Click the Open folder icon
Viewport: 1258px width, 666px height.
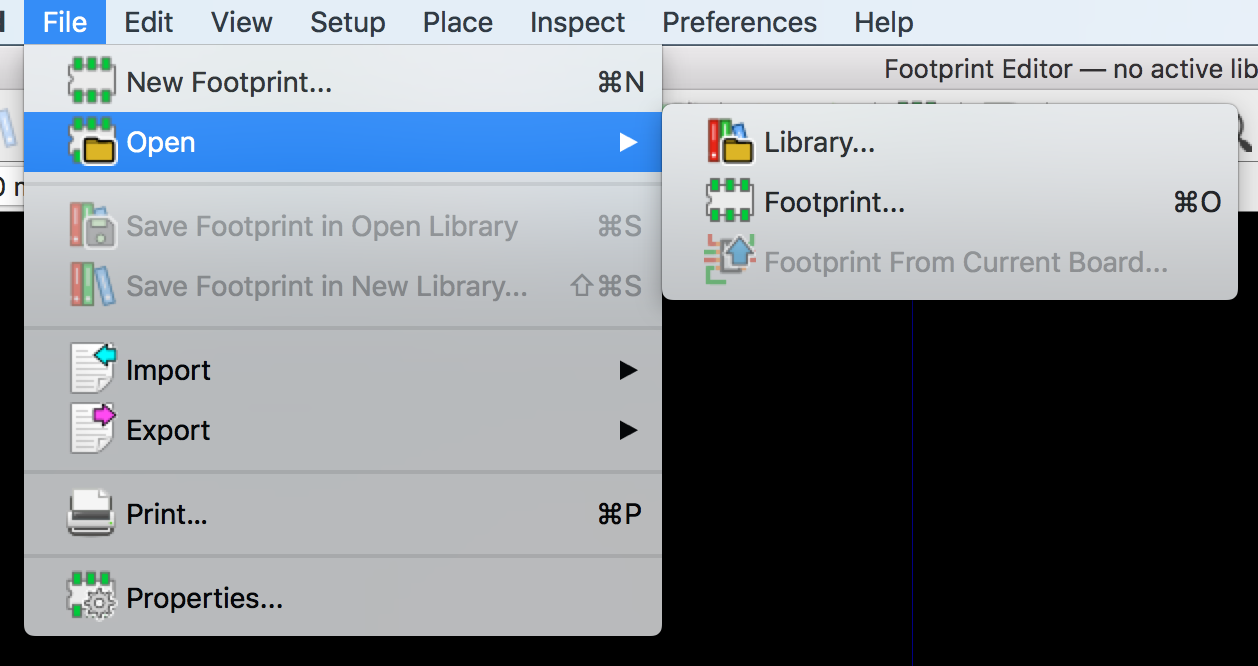[x=91, y=142]
